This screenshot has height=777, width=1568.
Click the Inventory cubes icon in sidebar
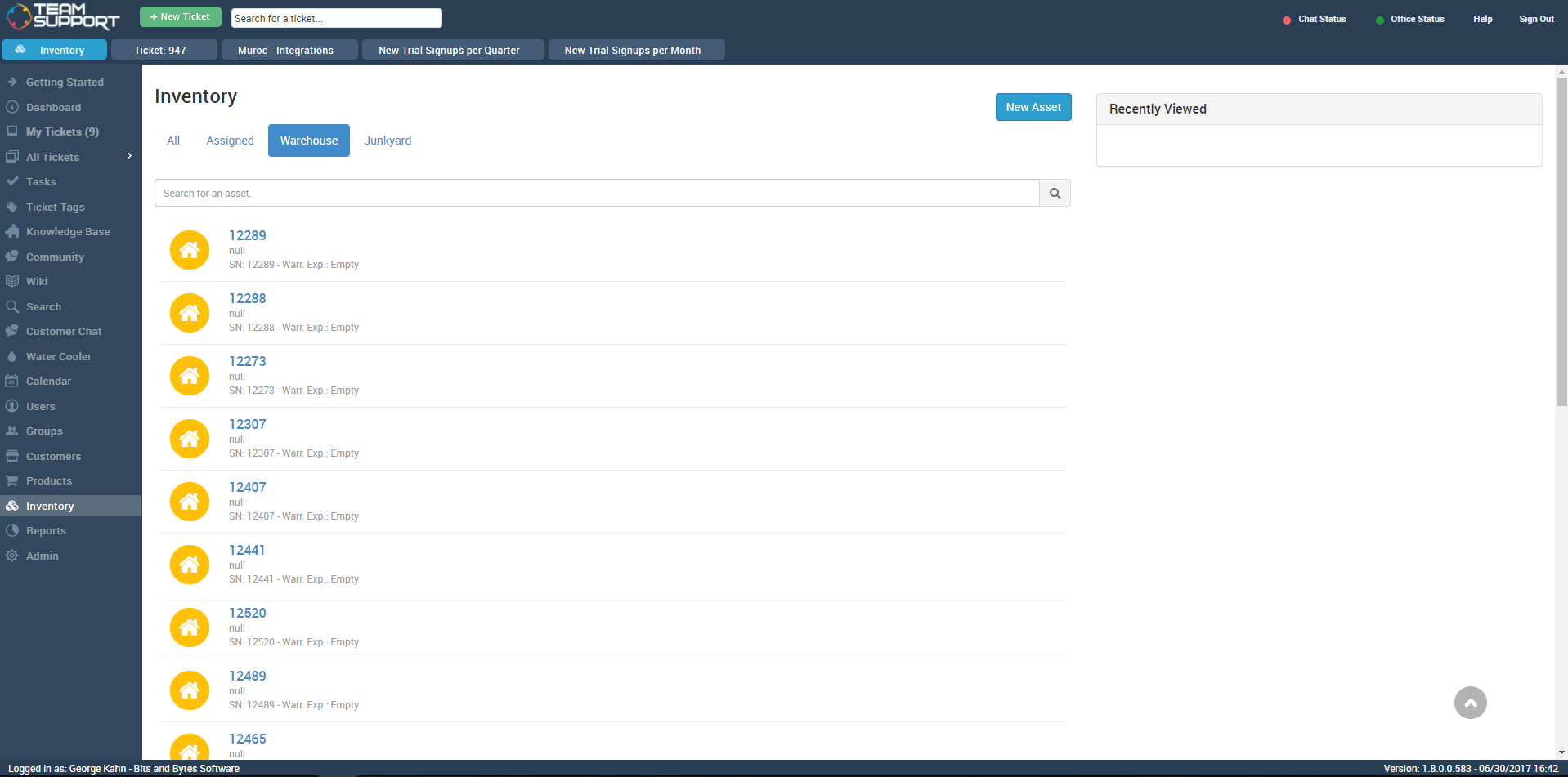12,506
